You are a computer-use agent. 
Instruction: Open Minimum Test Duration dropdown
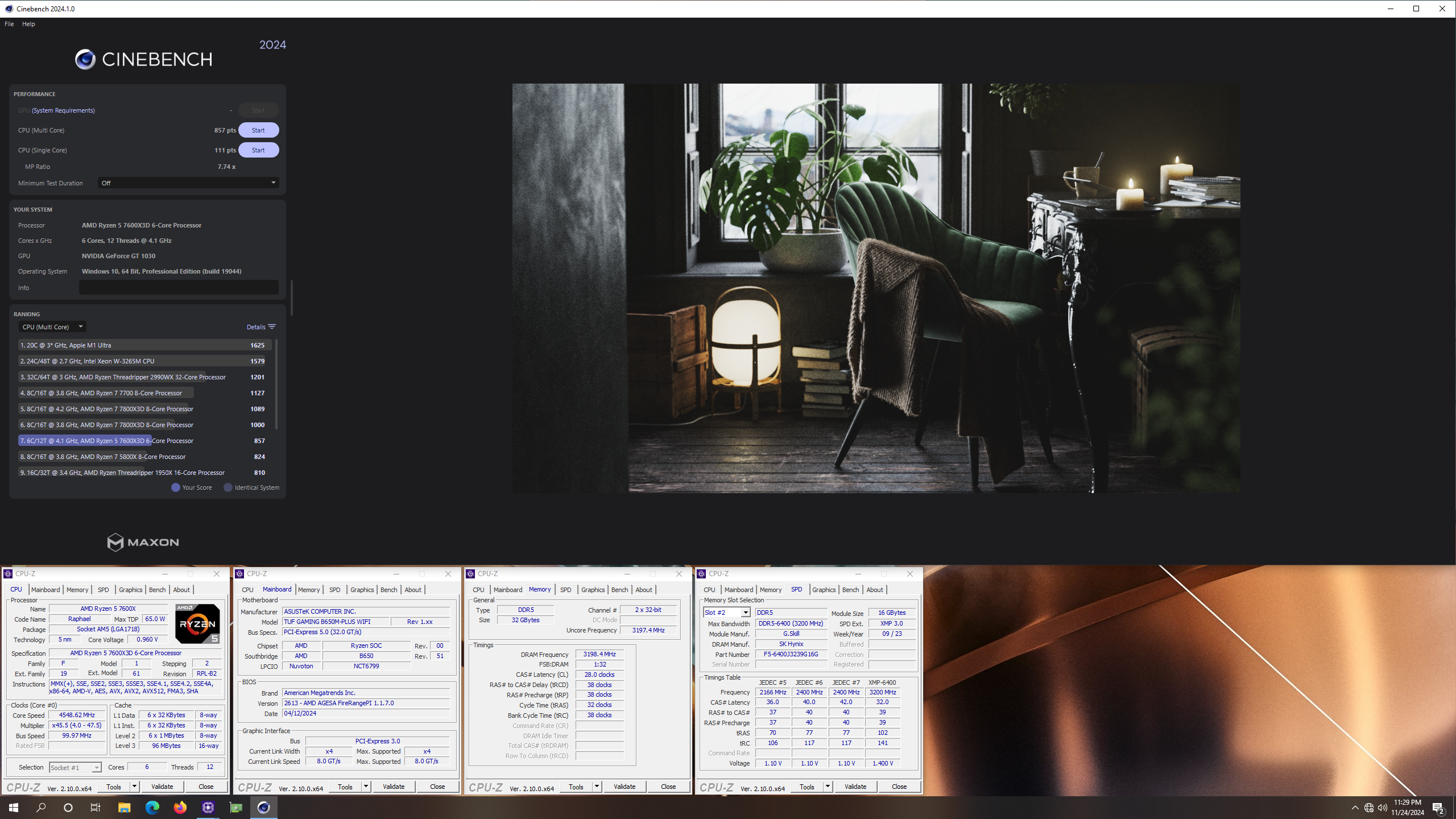(188, 183)
